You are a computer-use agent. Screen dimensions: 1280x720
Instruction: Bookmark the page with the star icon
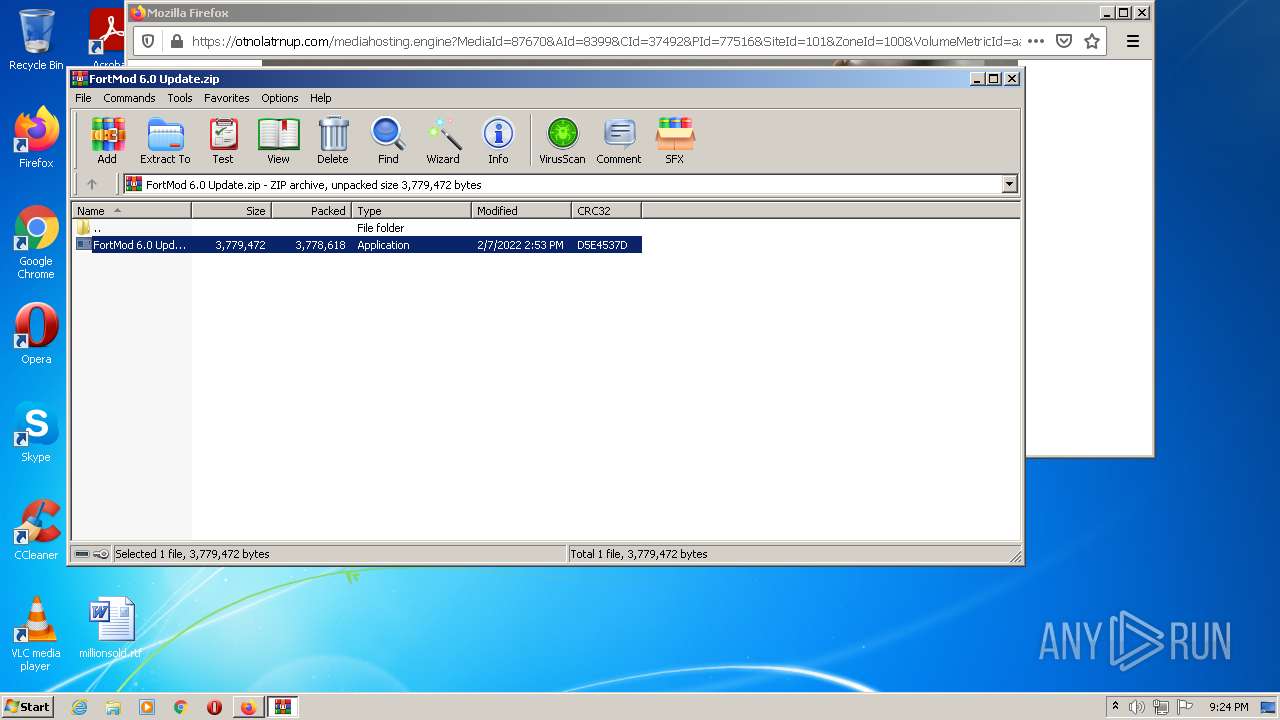coord(1092,41)
